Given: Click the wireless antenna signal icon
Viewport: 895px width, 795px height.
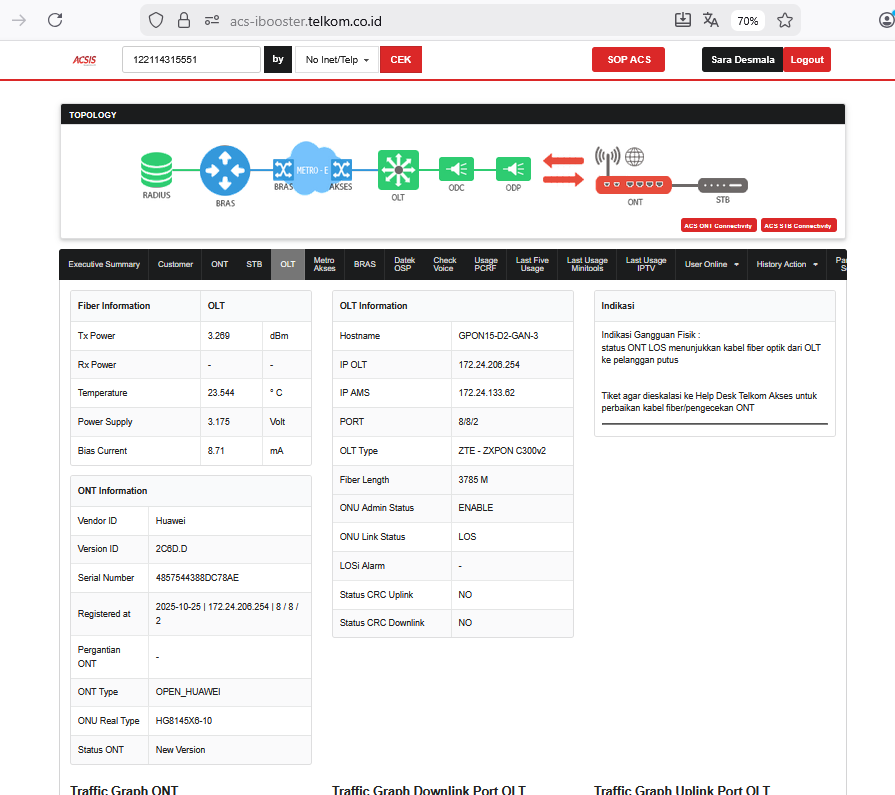Looking at the screenshot, I should pos(607,159).
